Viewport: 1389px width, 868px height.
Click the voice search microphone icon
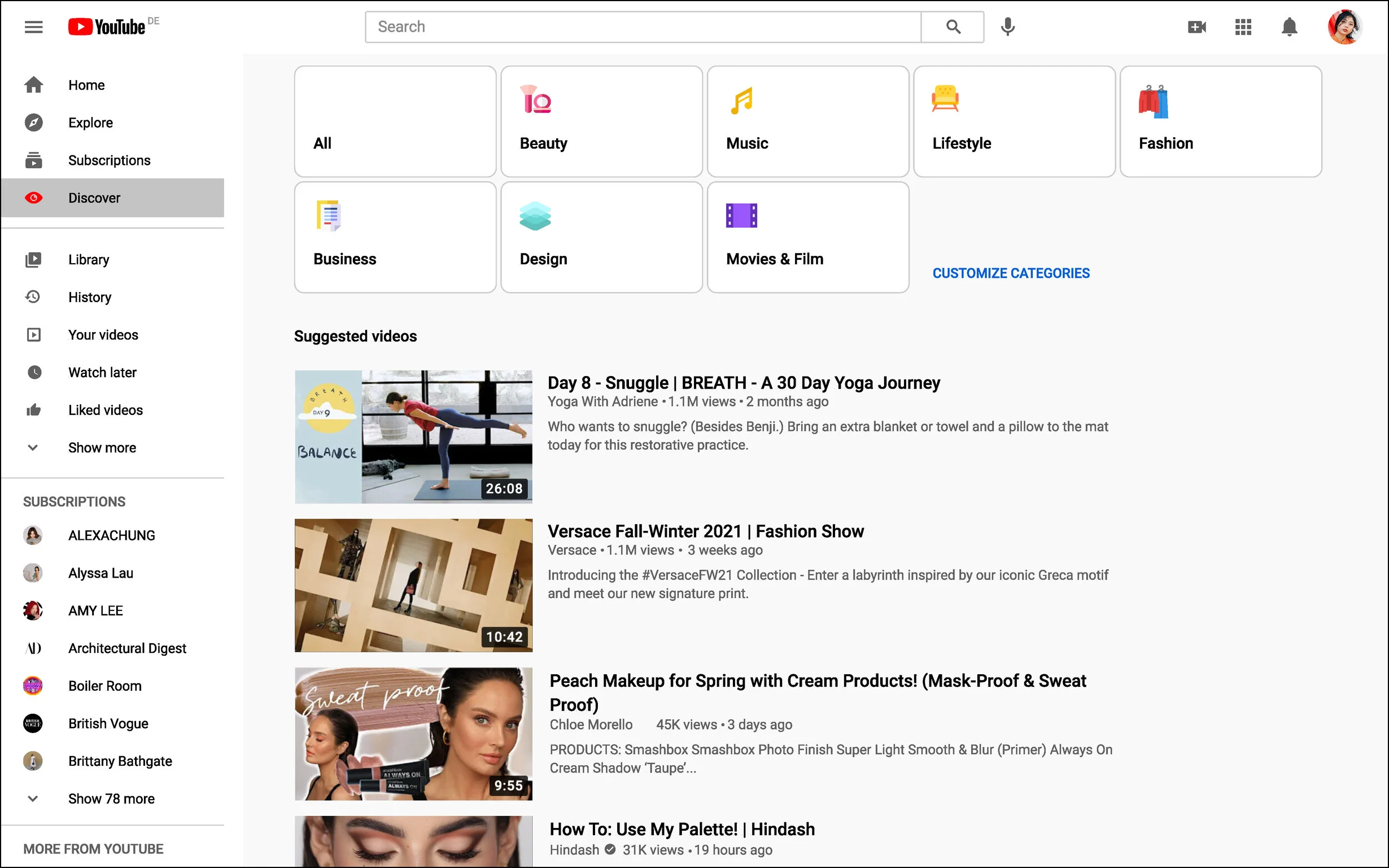click(x=1007, y=27)
